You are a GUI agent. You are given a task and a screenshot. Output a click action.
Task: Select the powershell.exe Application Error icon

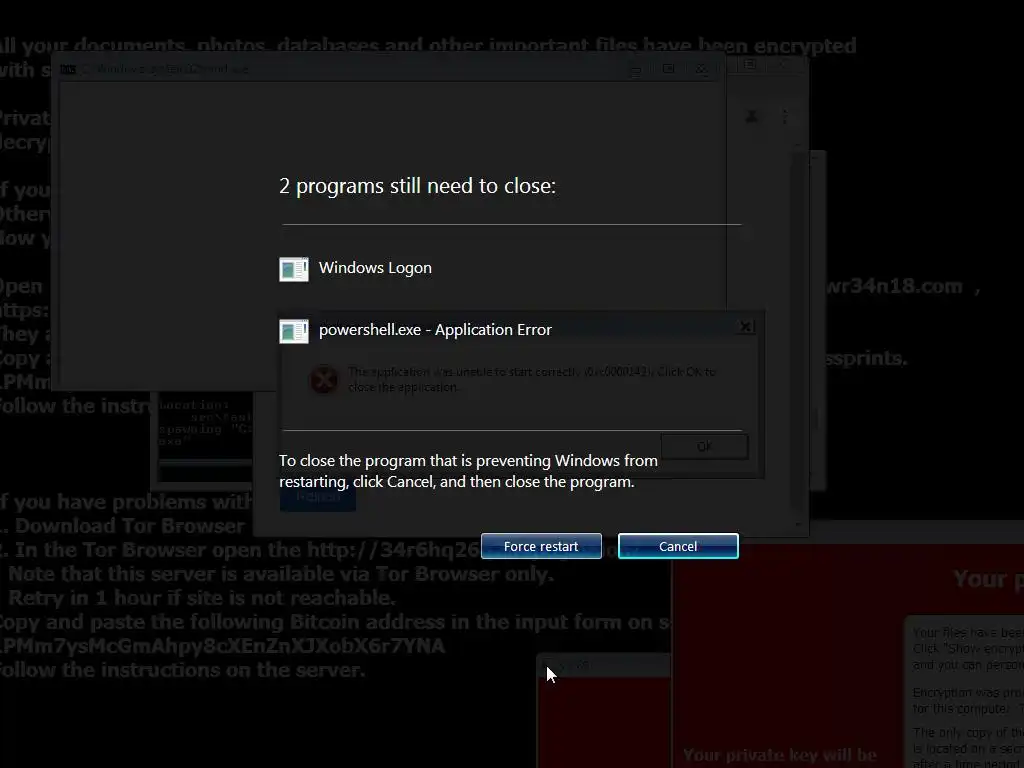click(x=294, y=331)
